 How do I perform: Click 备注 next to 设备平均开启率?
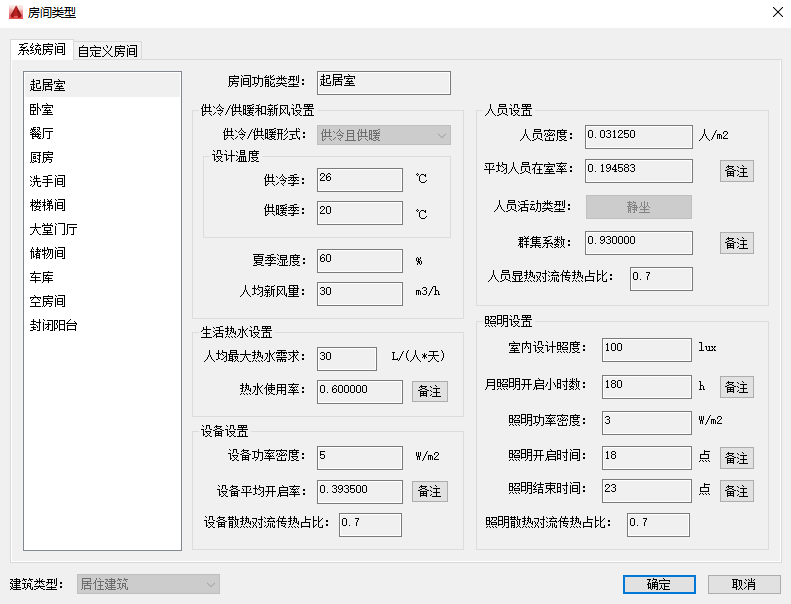pos(430,491)
